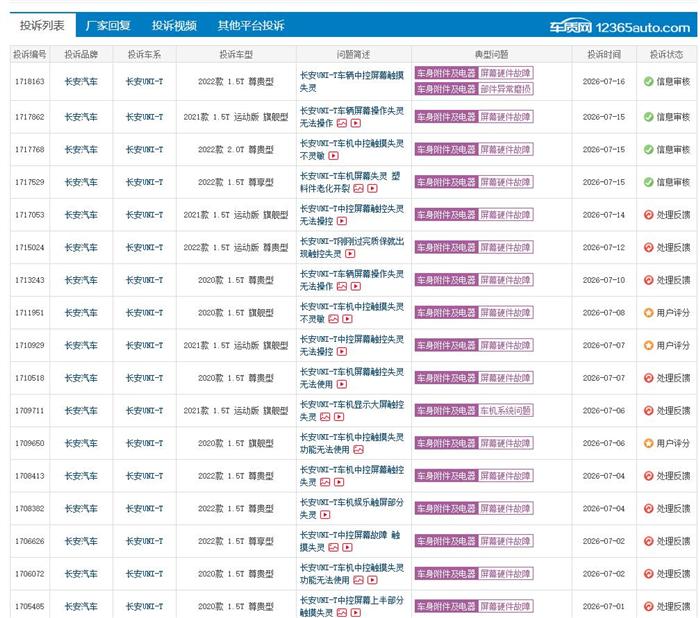700x618 pixels.
Task: Play the video icon in complaint 1708413
Action: [339, 482]
